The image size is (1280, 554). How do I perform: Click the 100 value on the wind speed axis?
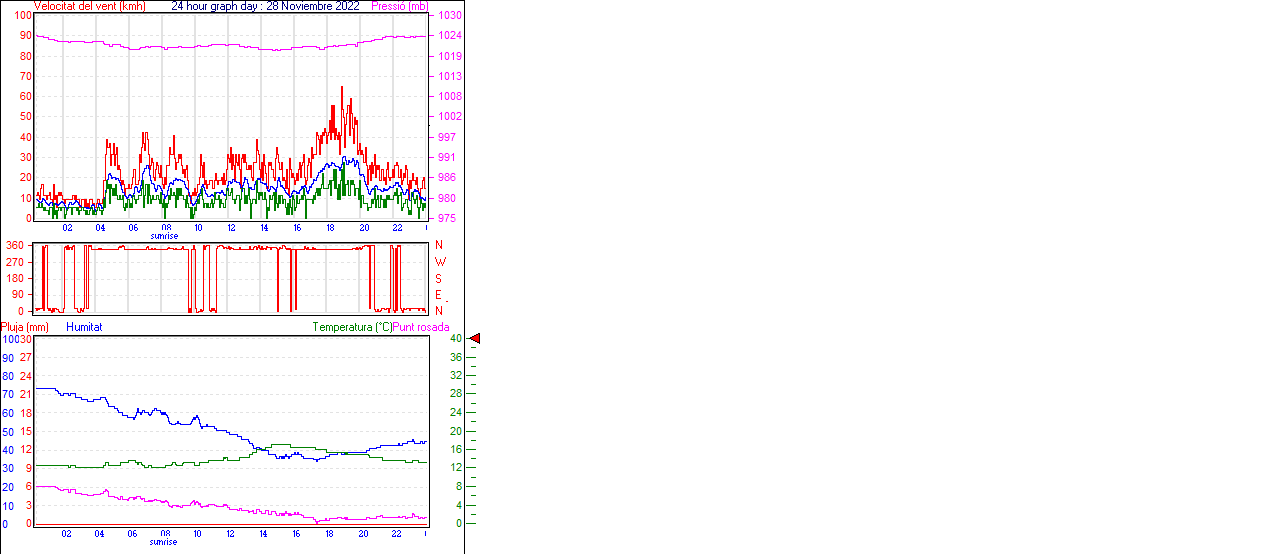tap(22, 16)
